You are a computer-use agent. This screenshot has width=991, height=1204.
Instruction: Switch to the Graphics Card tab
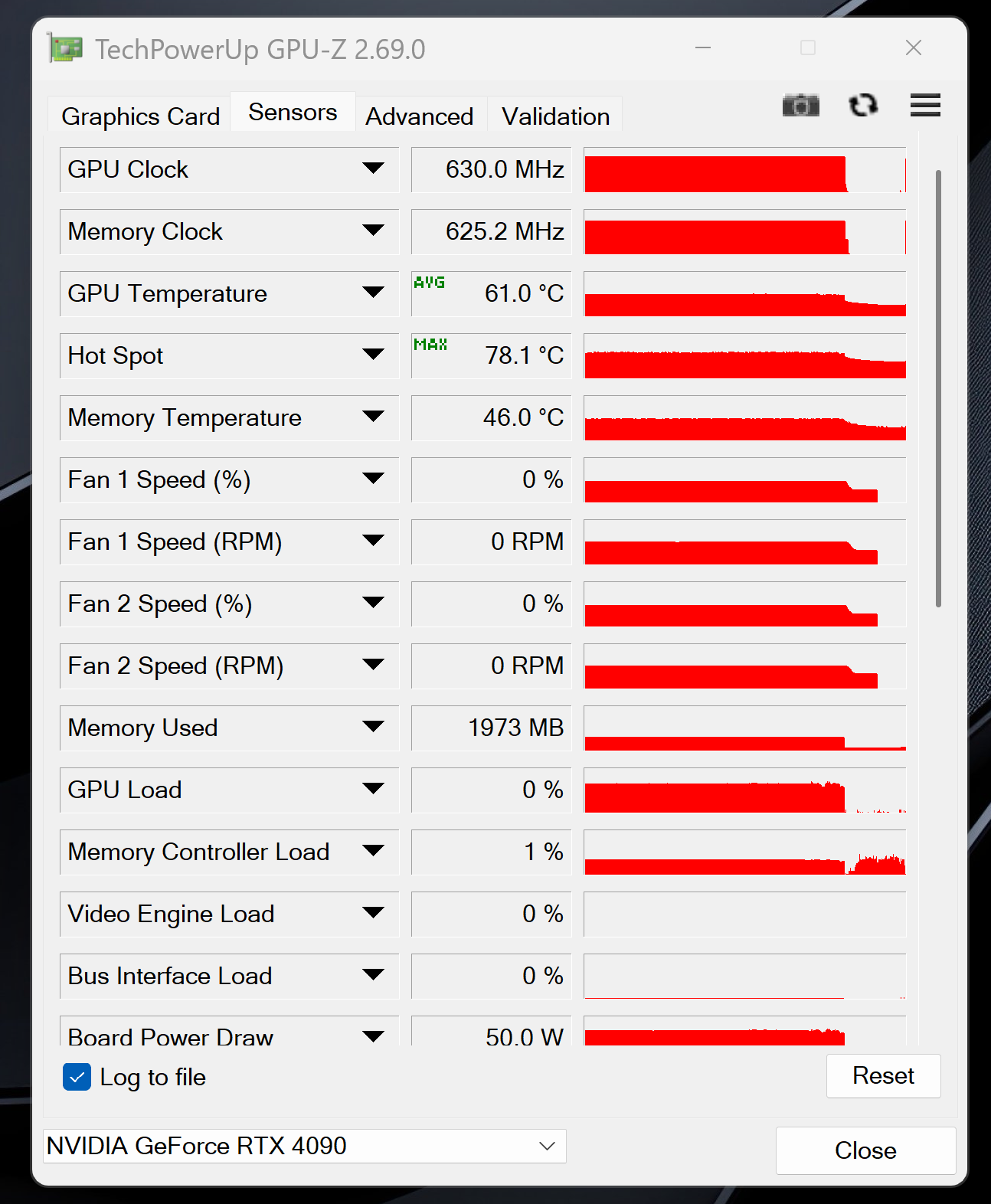click(x=140, y=116)
